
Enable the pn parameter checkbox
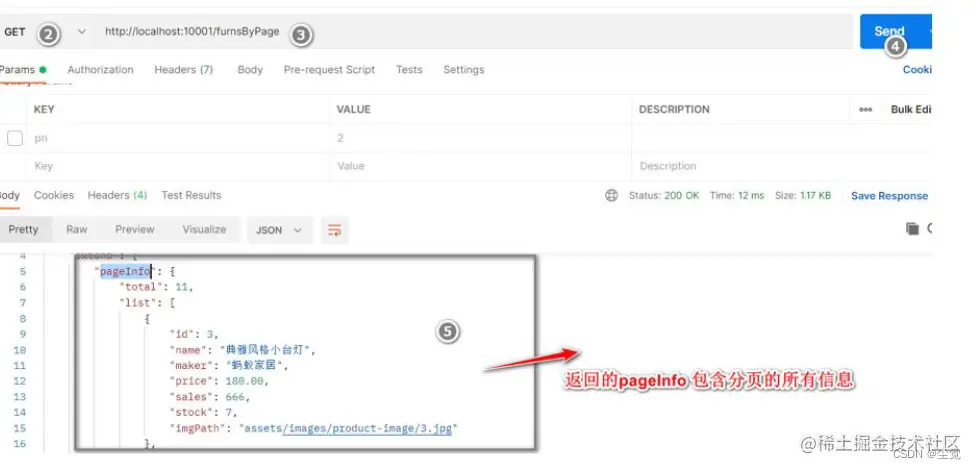[15, 138]
